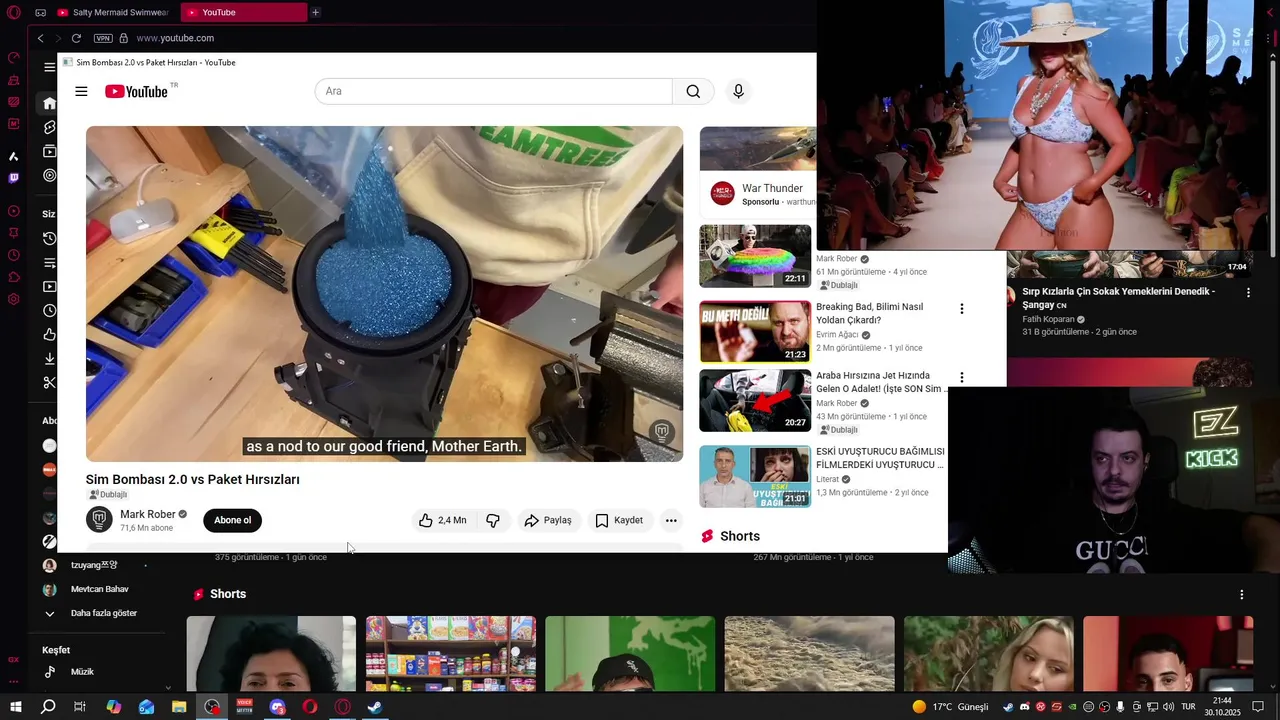Switch to Salty Mermaid Swimwear tab
This screenshot has height=720, width=1280.
point(113,12)
